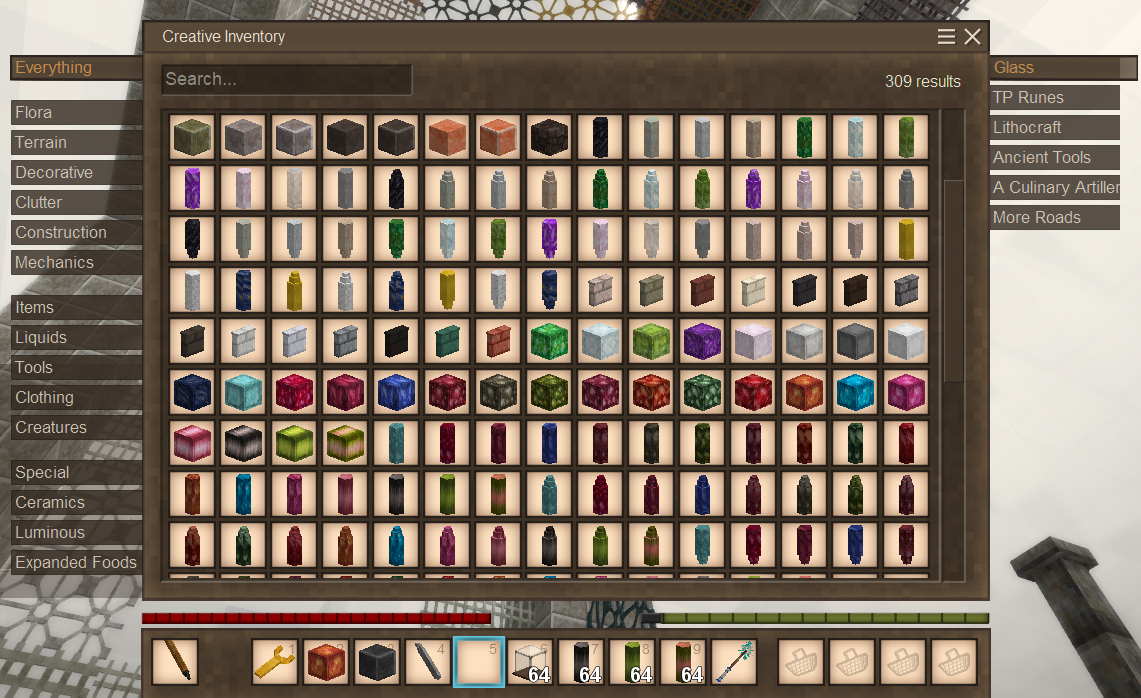Select the green pillar stack in hotbar slot 8
Viewport: 1141px width, 698px height.
tap(632, 662)
